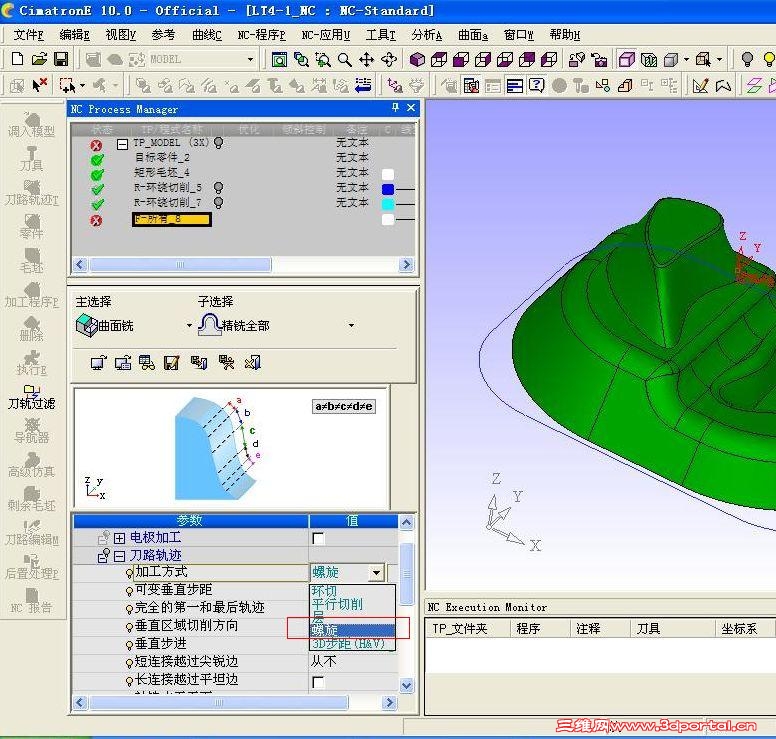Image resolution: width=776 pixels, height=739 pixels.
Task: Click the pin icon of NC Process Manager
Action: pyautogui.click(x=395, y=107)
